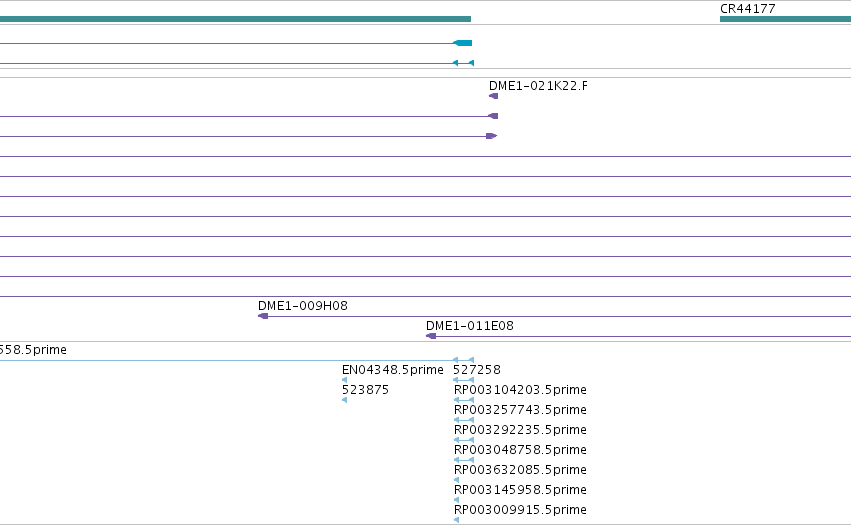Screen dimensions: 851x525
Task: Select the RP003009915.5prime label
Action: pos(520,510)
